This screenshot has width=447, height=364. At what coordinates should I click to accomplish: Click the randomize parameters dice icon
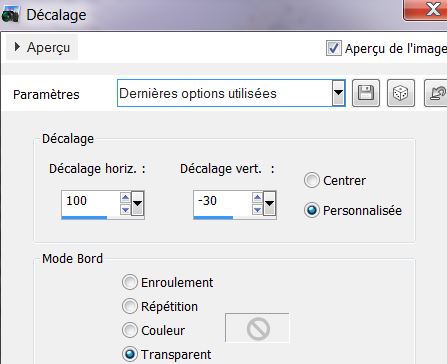401,93
